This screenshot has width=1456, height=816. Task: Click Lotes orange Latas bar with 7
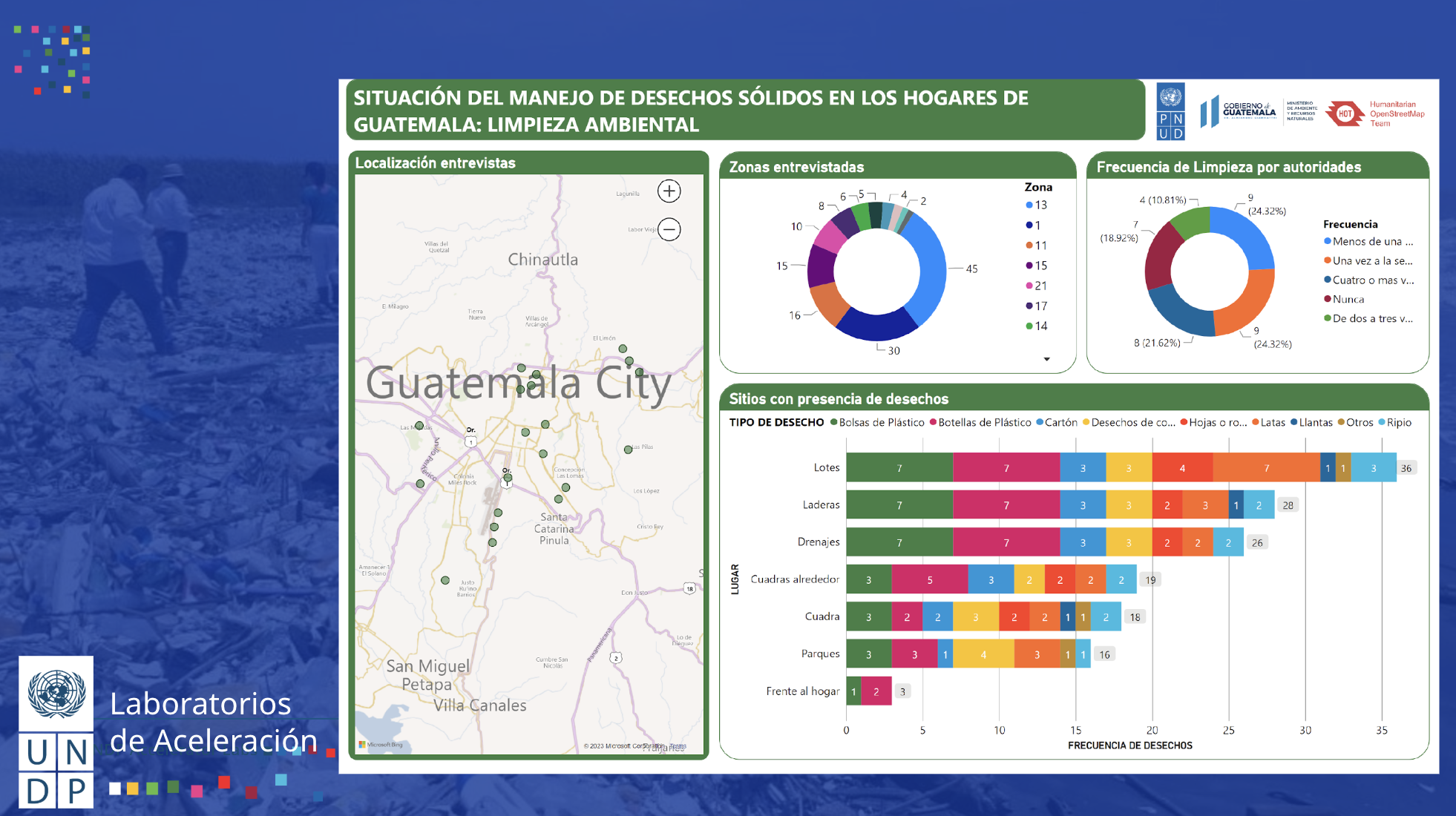pos(1267,468)
